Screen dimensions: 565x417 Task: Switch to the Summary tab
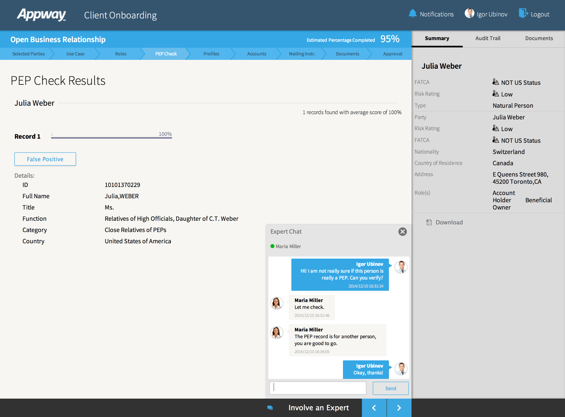tap(437, 38)
